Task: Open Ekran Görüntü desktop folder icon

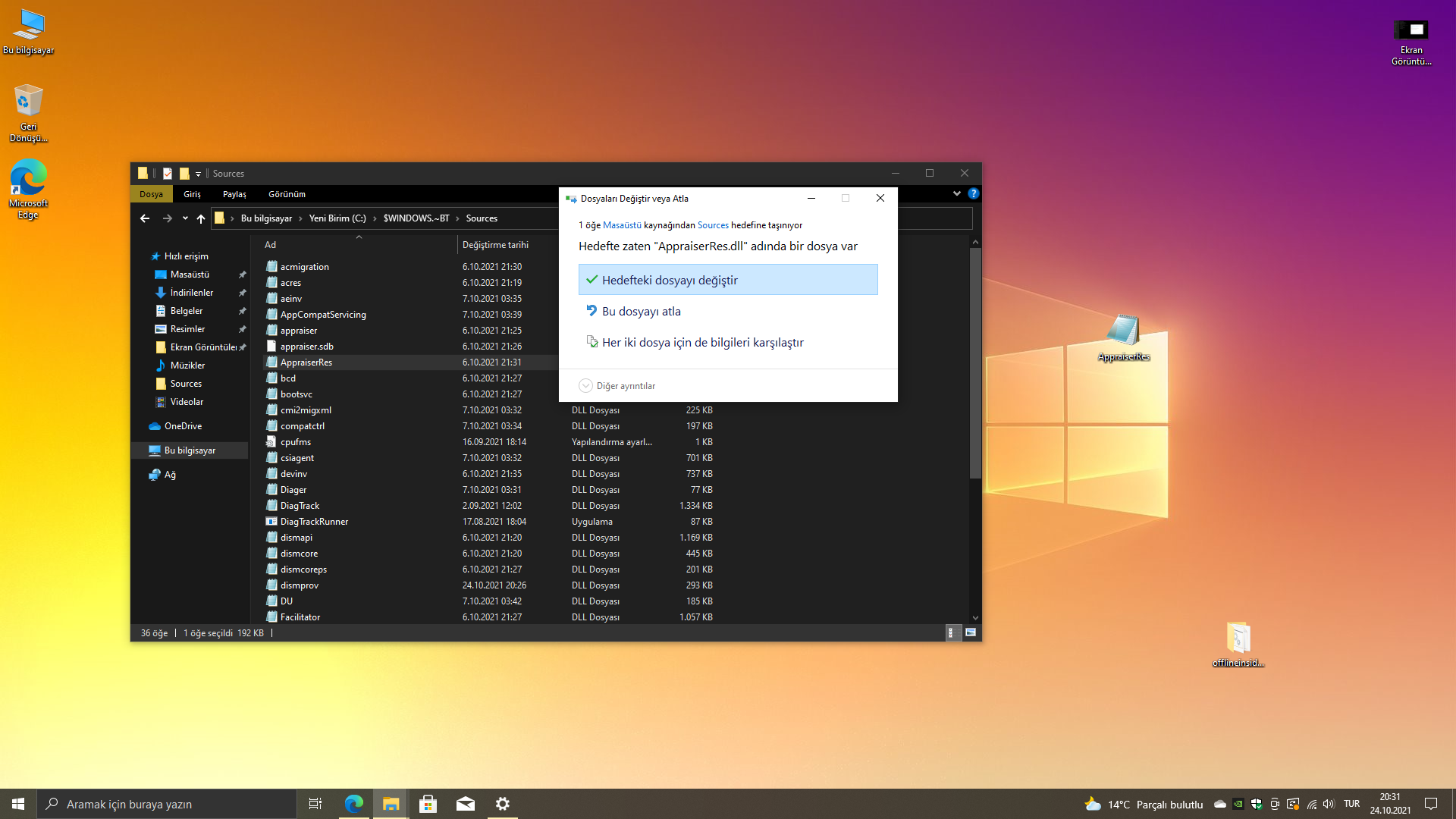Action: [1410, 42]
